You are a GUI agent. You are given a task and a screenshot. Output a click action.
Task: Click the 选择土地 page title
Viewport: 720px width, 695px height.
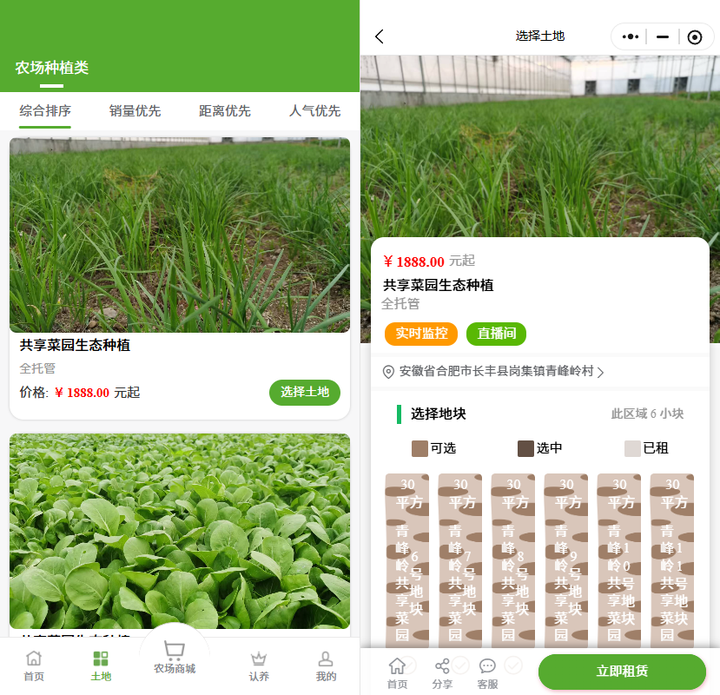[x=540, y=36]
